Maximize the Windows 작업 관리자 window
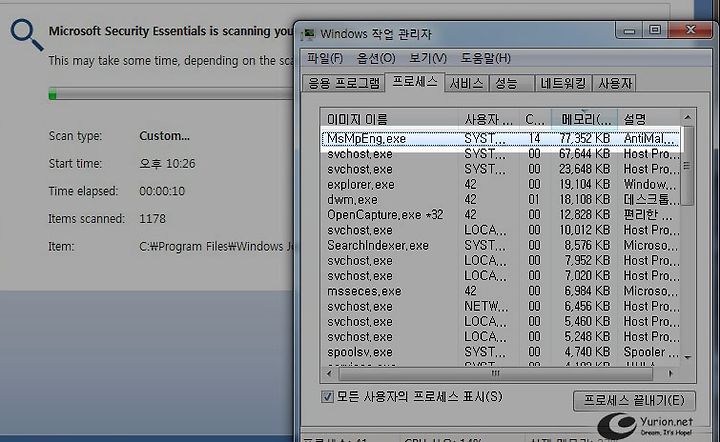This screenshot has height=442, width=720. point(655,31)
